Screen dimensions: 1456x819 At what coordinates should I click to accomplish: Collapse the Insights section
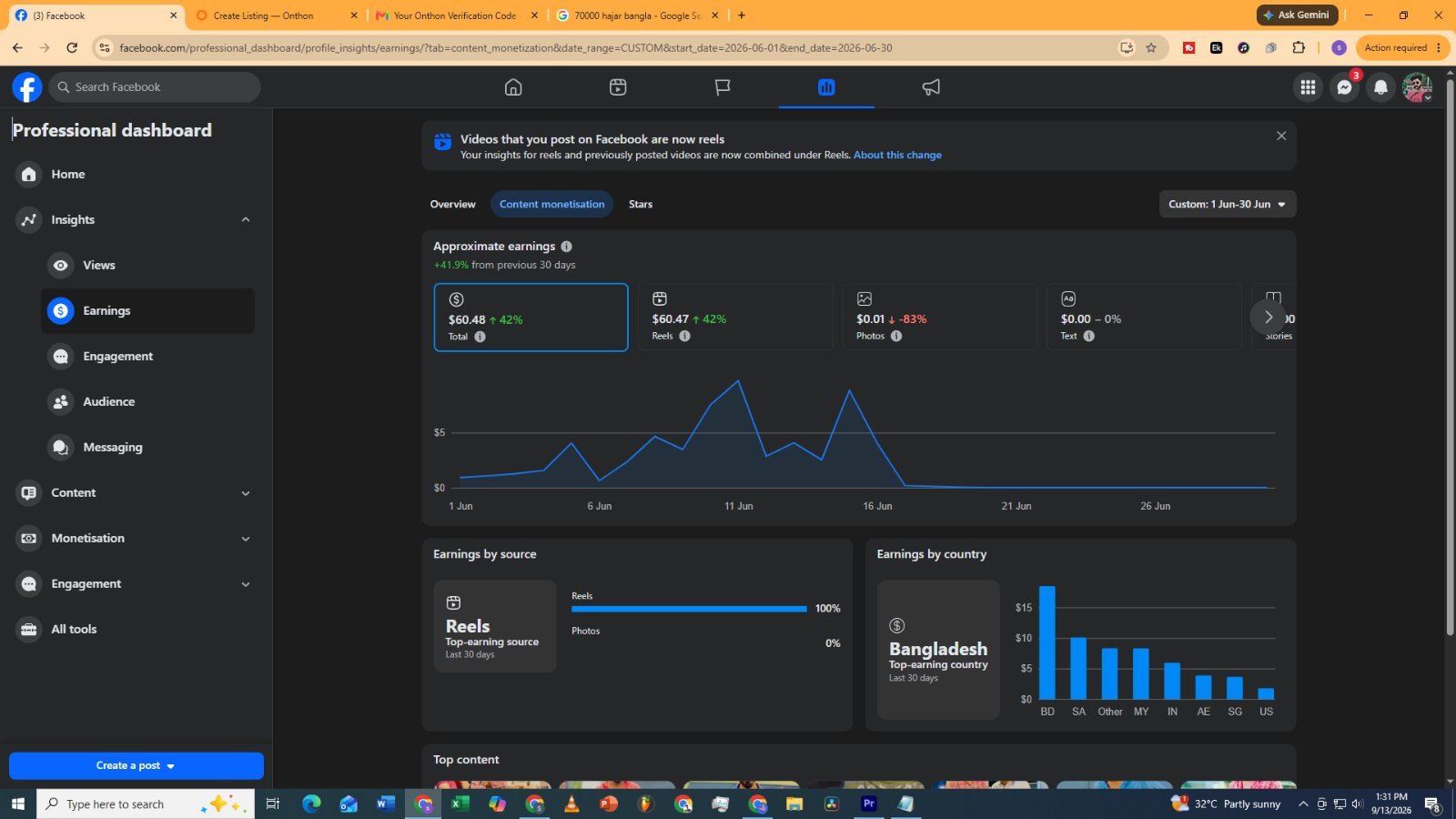(x=246, y=219)
